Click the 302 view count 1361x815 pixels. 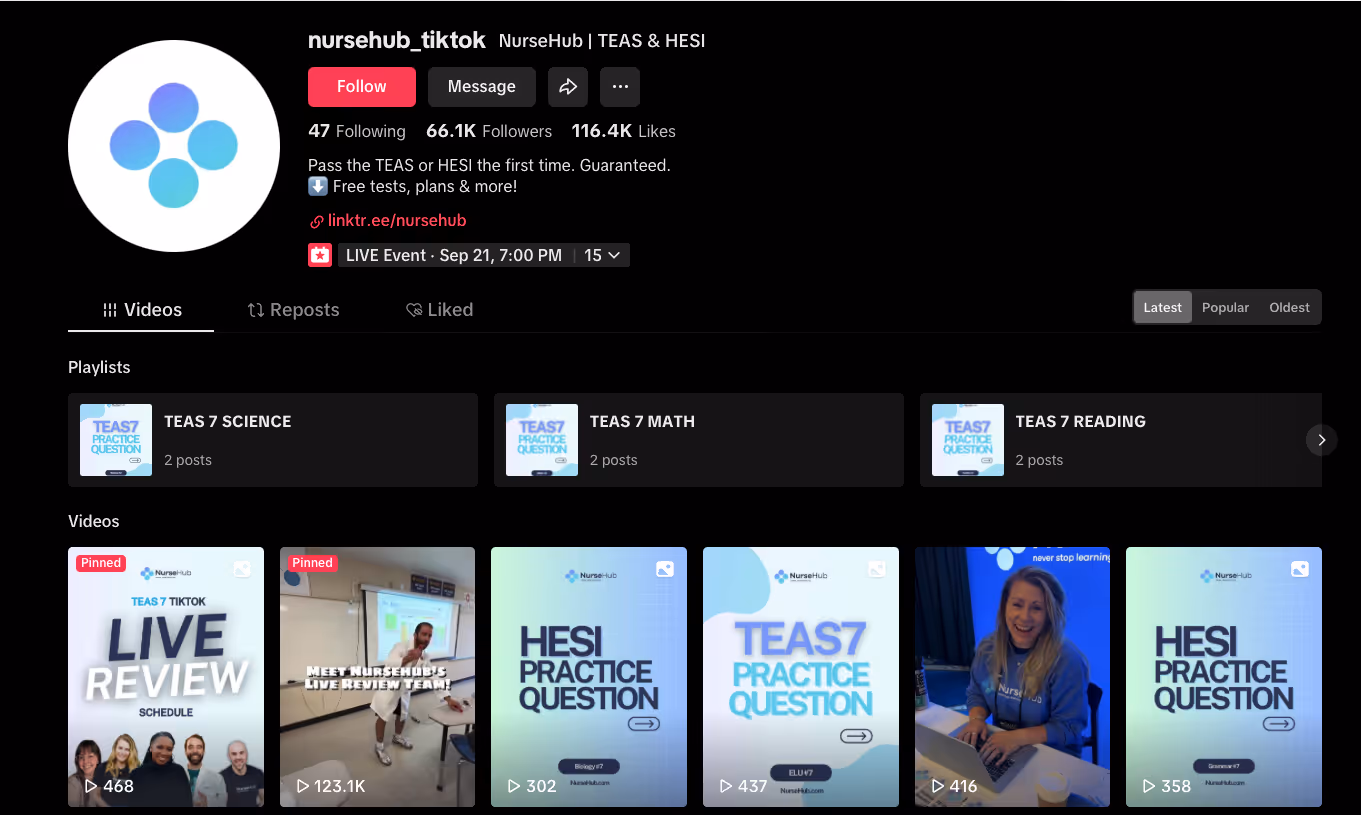[532, 787]
